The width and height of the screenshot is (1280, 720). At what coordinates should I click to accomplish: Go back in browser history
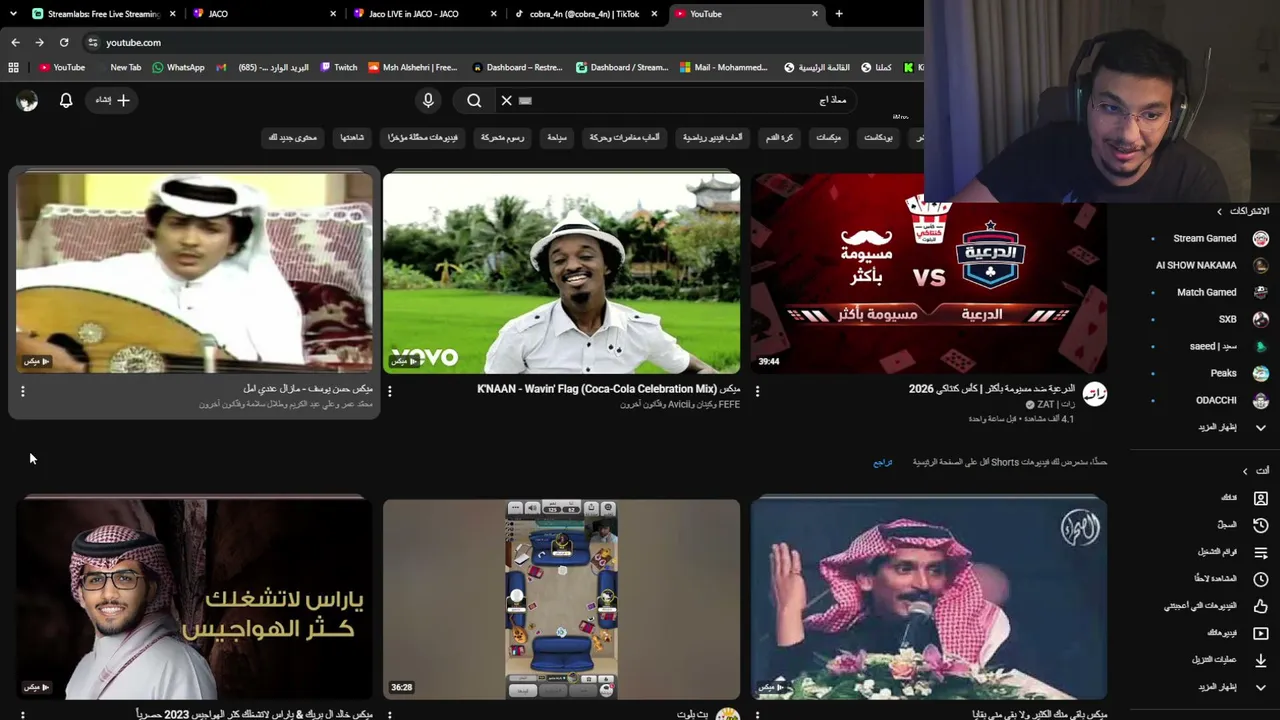pos(15,42)
